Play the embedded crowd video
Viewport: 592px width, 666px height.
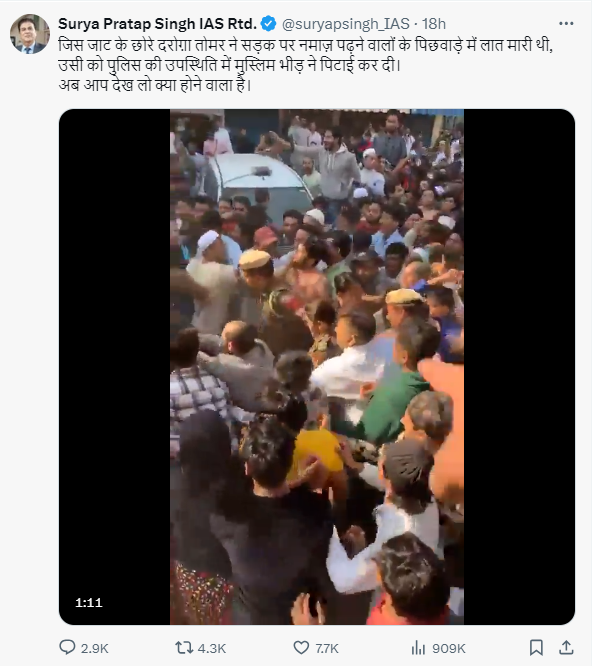[317, 367]
